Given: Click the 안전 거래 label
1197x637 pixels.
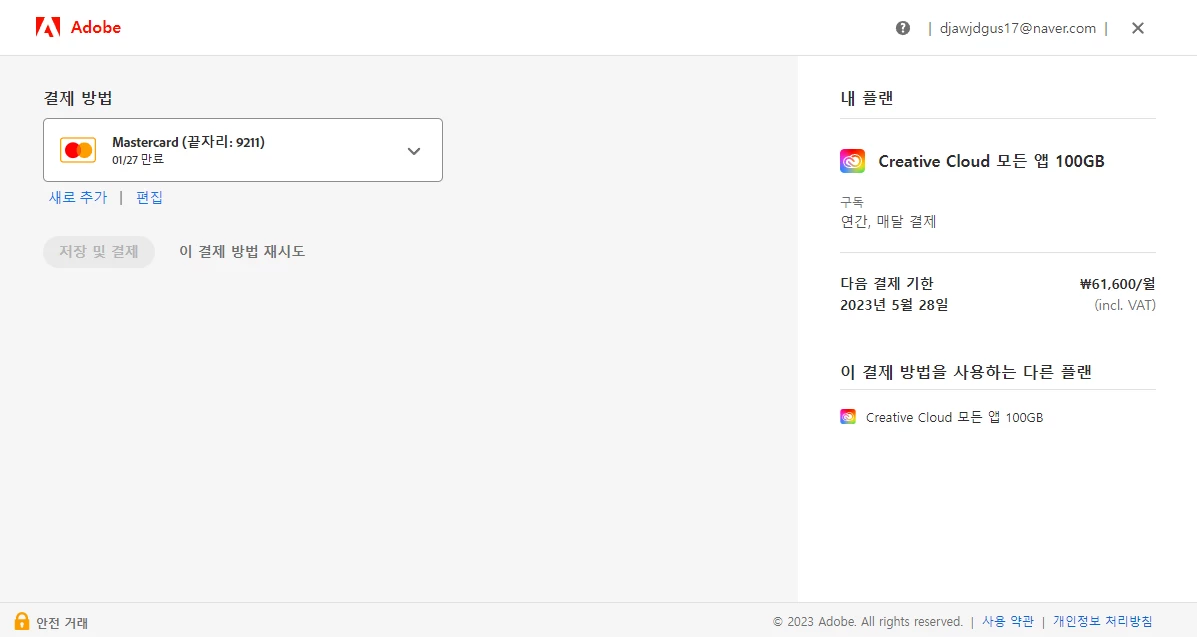Looking at the screenshot, I should (x=62, y=623).
